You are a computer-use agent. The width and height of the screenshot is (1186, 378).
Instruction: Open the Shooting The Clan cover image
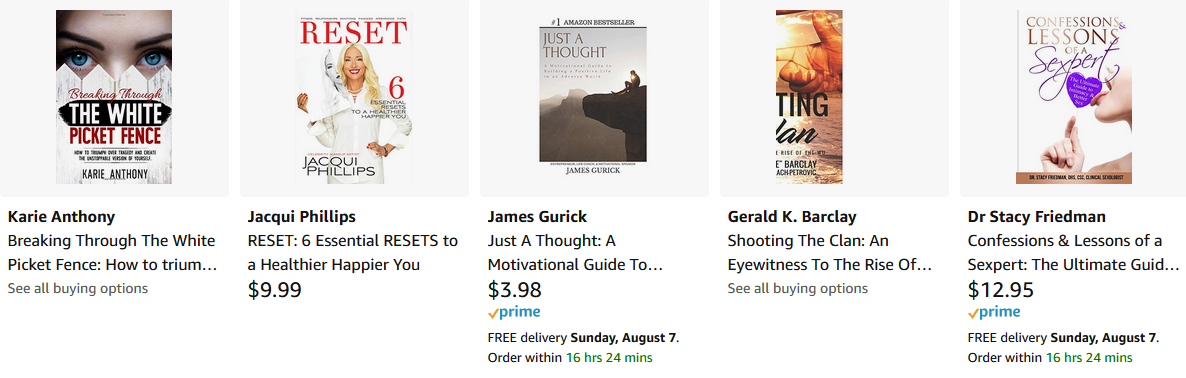[809, 97]
